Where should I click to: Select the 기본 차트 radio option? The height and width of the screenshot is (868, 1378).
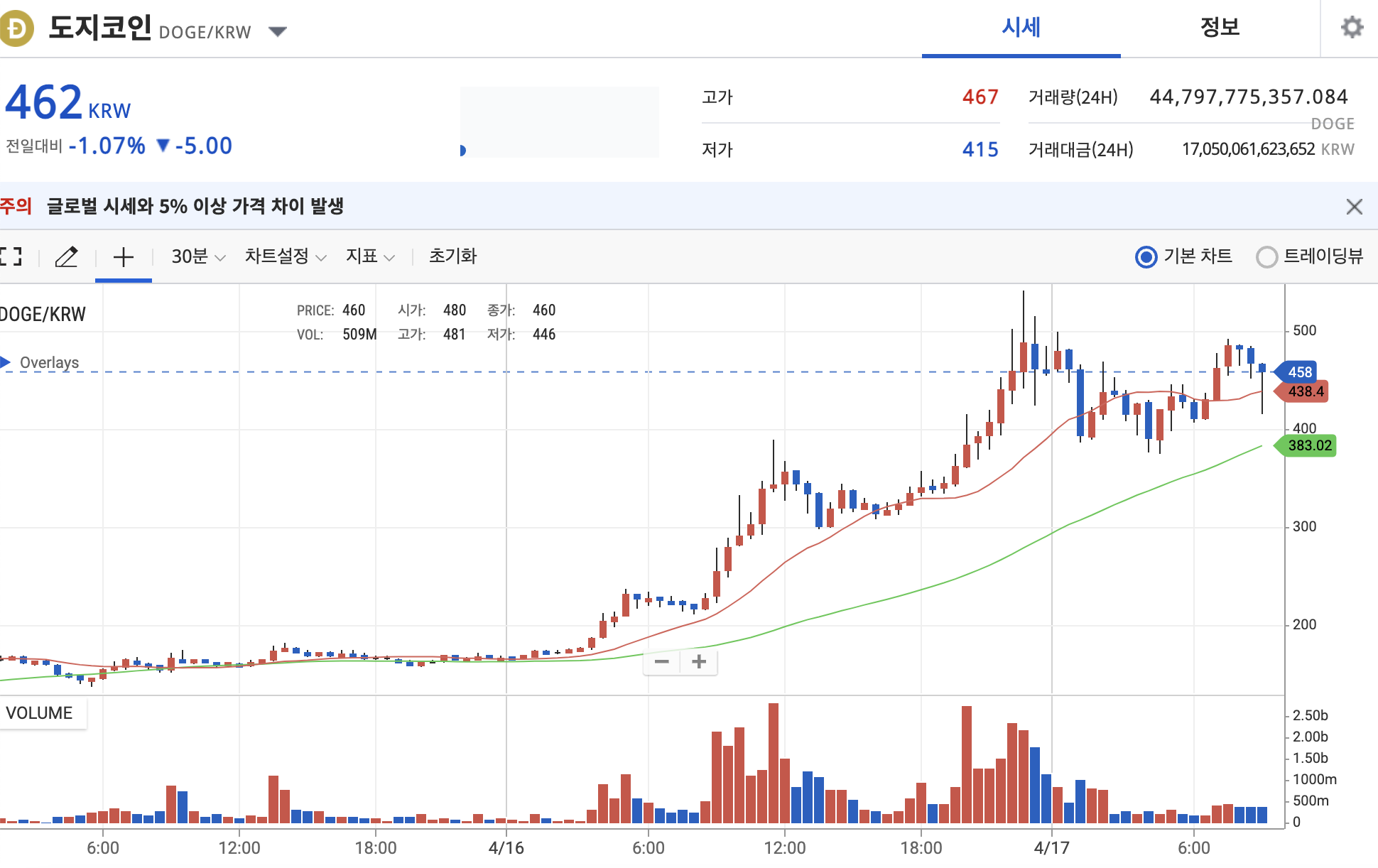(1146, 256)
